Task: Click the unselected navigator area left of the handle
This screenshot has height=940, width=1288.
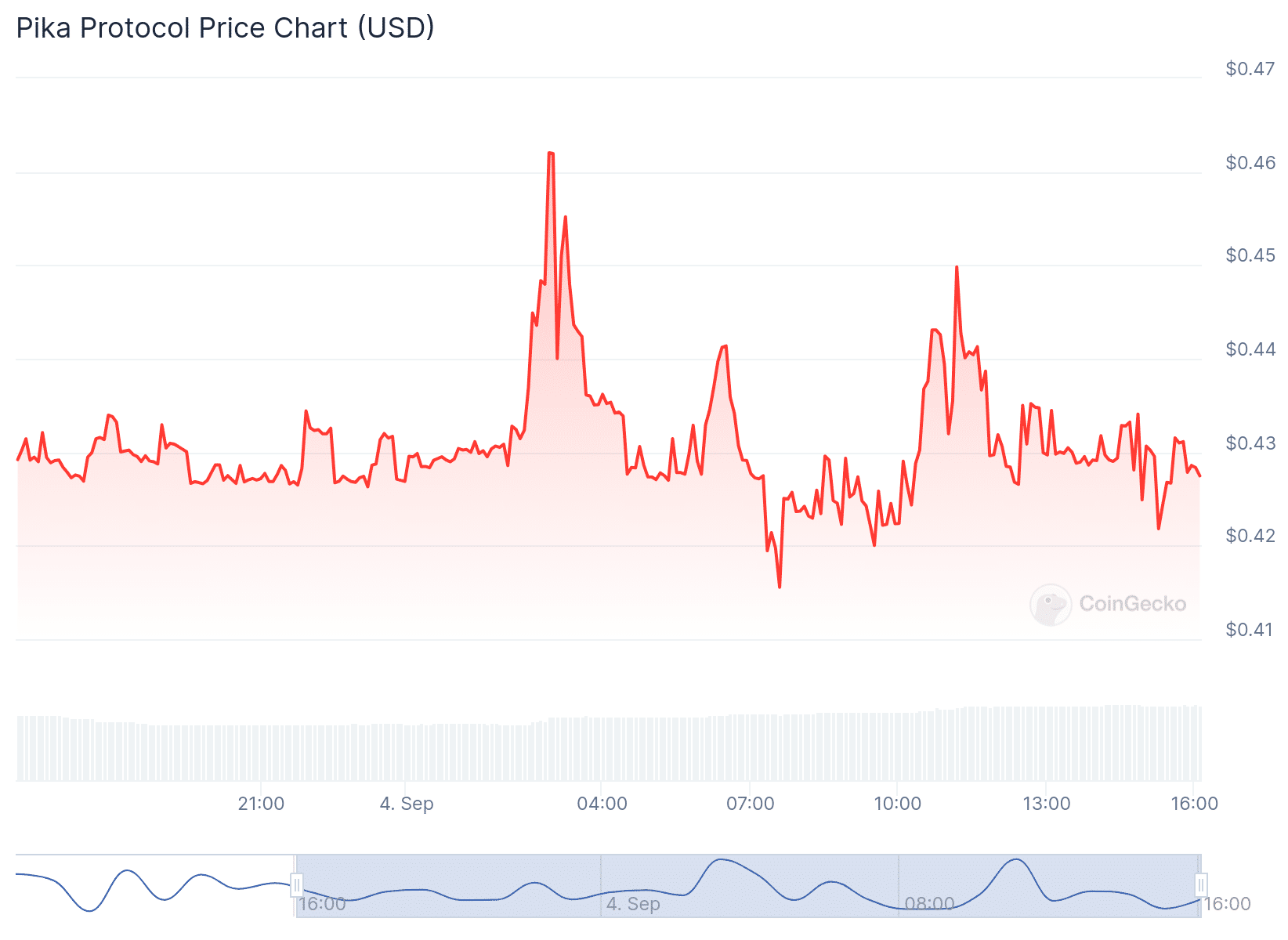Action: pos(157,885)
